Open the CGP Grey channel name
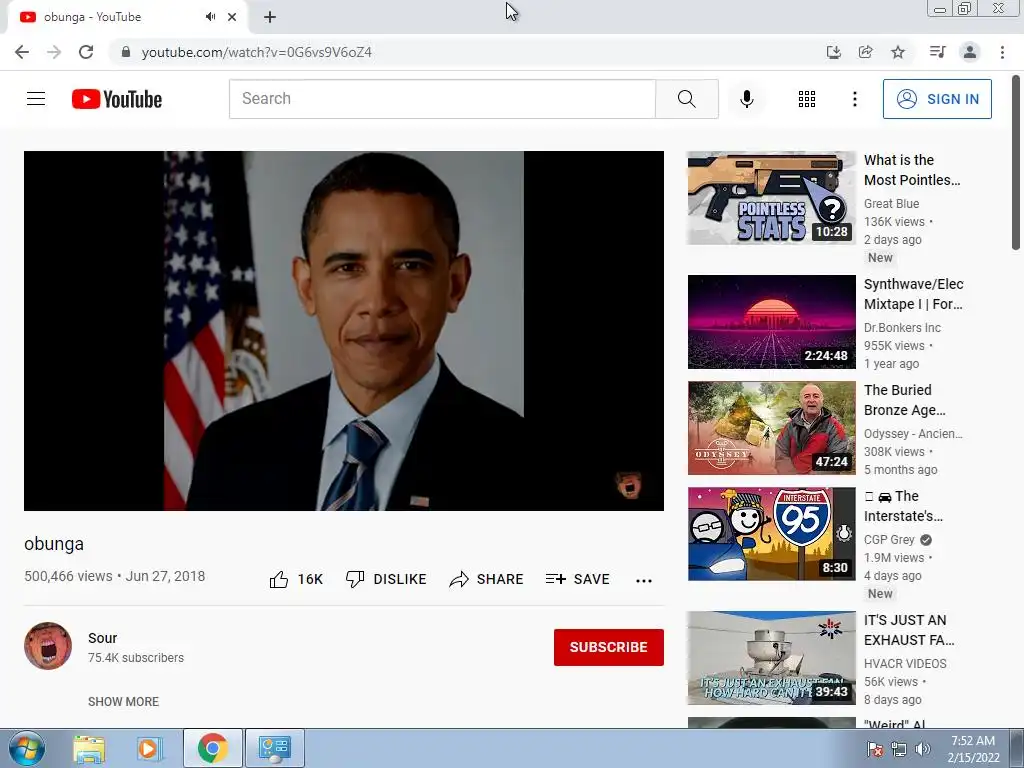The image size is (1024, 768). pos(889,539)
